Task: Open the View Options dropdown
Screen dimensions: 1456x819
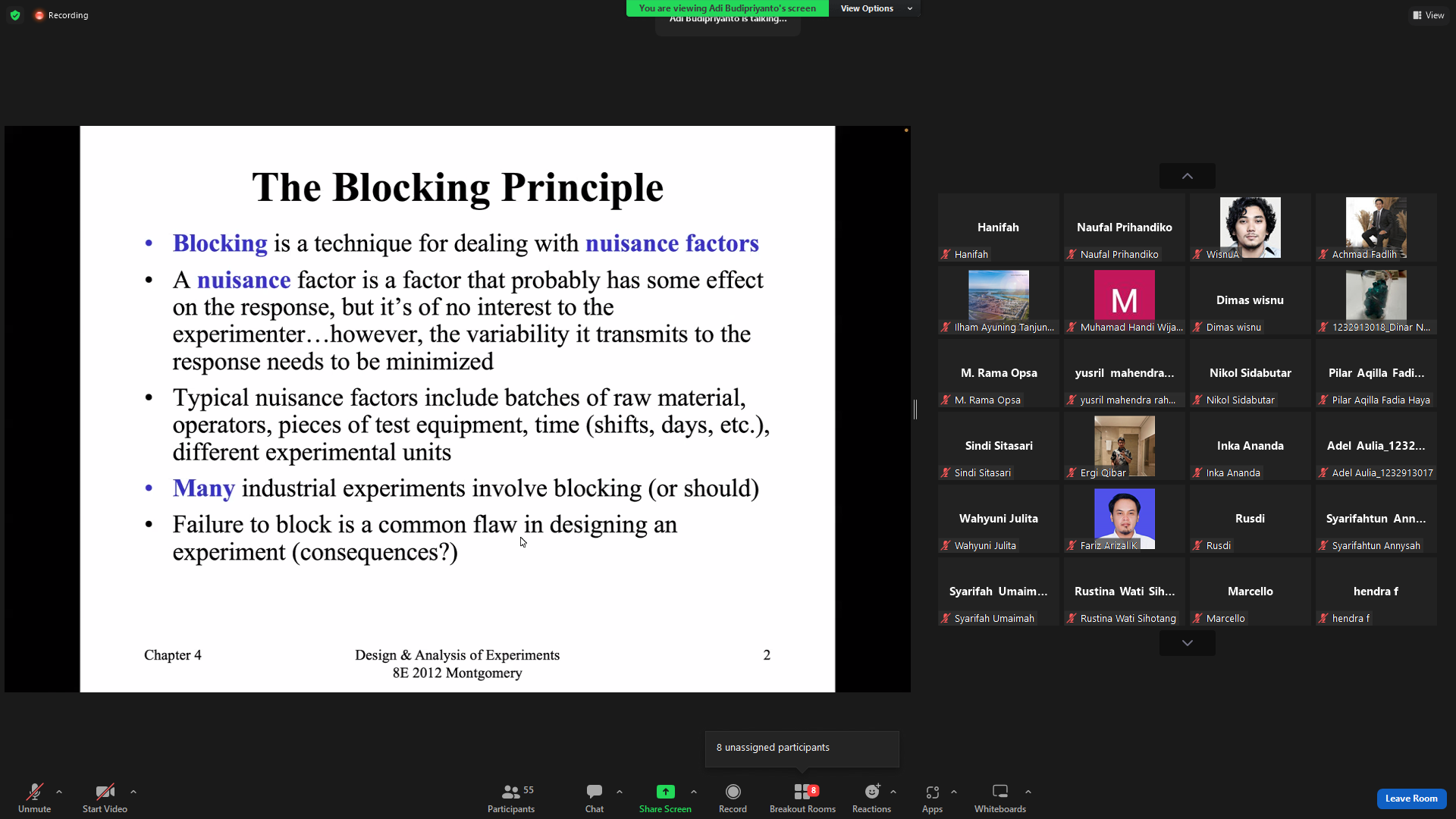Action: [x=875, y=8]
